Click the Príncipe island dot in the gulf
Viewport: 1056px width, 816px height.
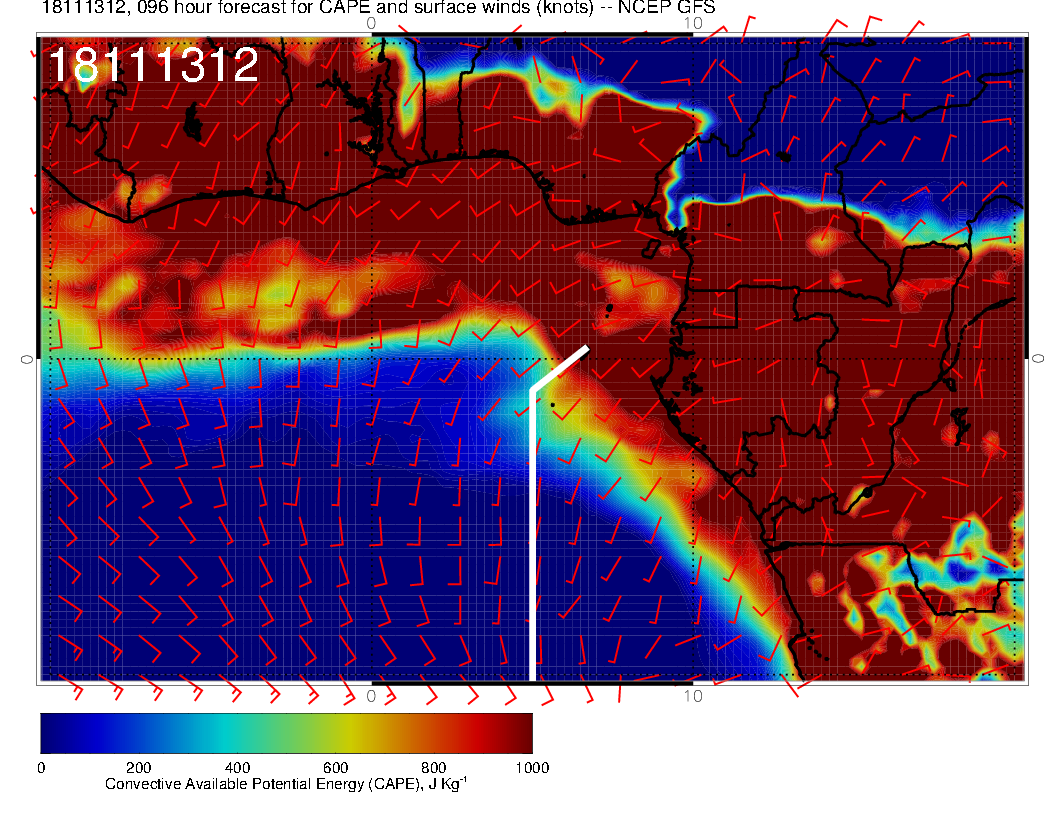click(x=609, y=308)
